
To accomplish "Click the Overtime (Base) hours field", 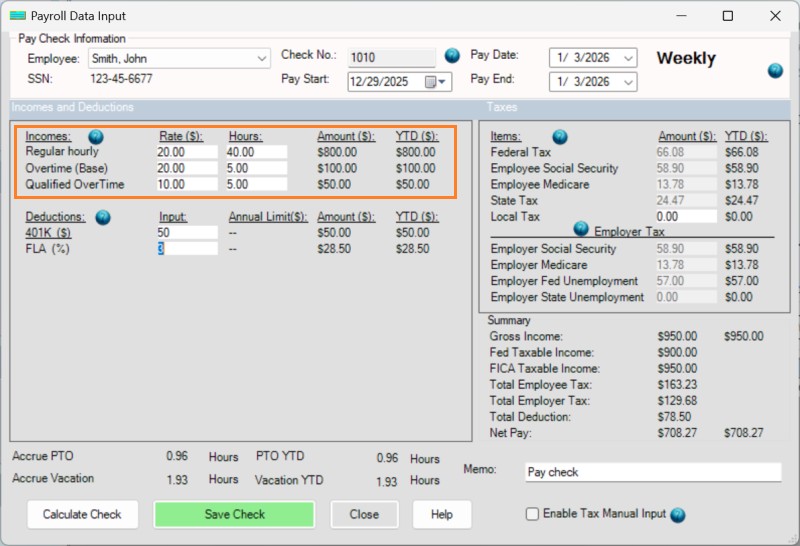I will [257, 168].
